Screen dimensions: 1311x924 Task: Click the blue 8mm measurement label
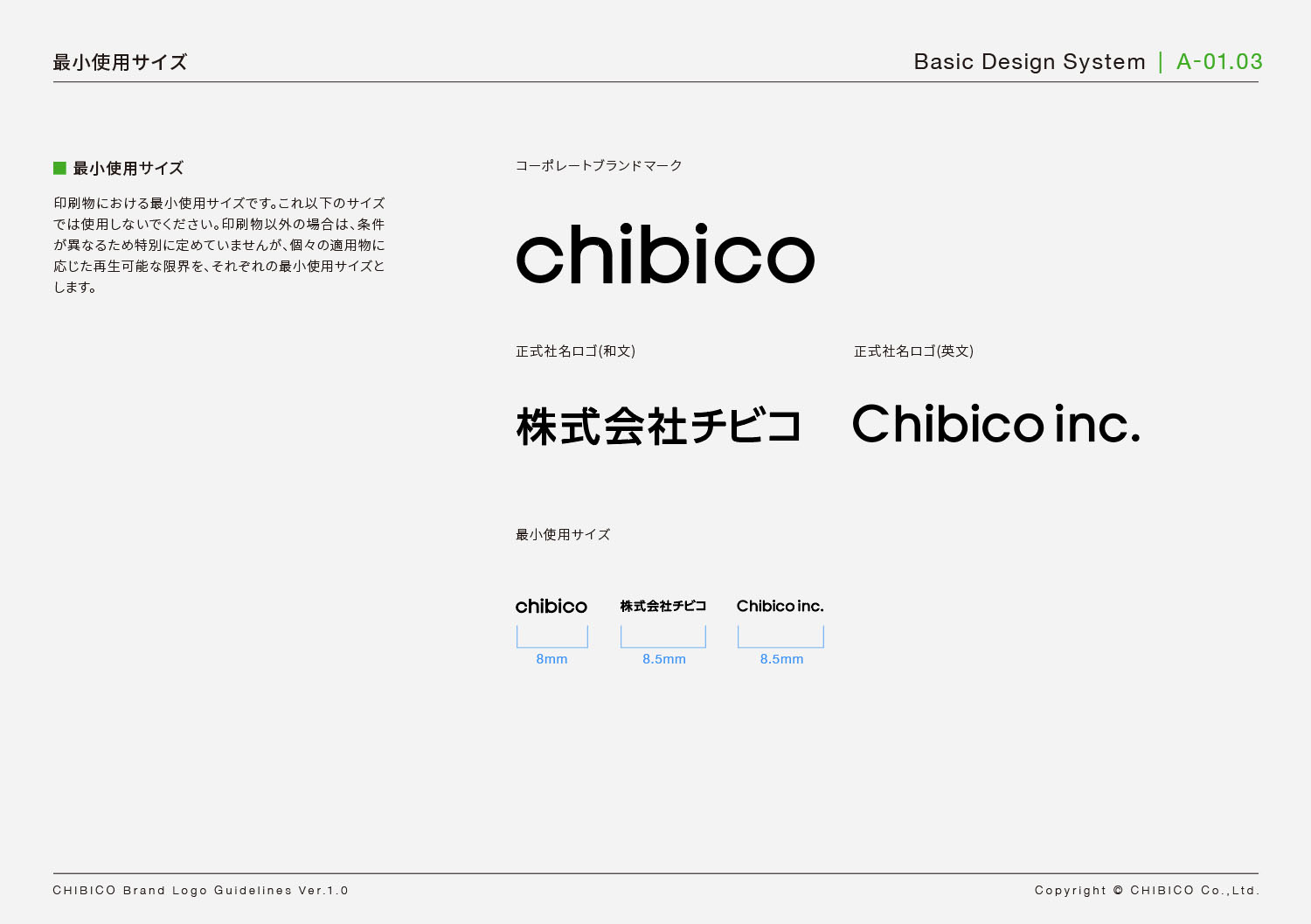pyautogui.click(x=551, y=659)
